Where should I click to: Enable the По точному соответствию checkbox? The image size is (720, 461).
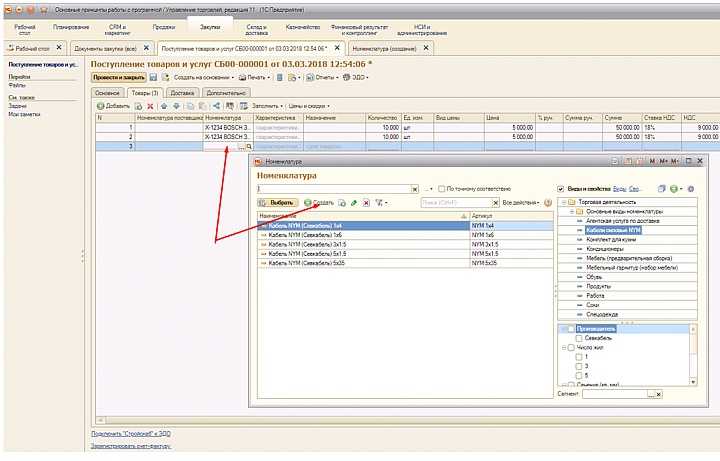[x=441, y=189]
